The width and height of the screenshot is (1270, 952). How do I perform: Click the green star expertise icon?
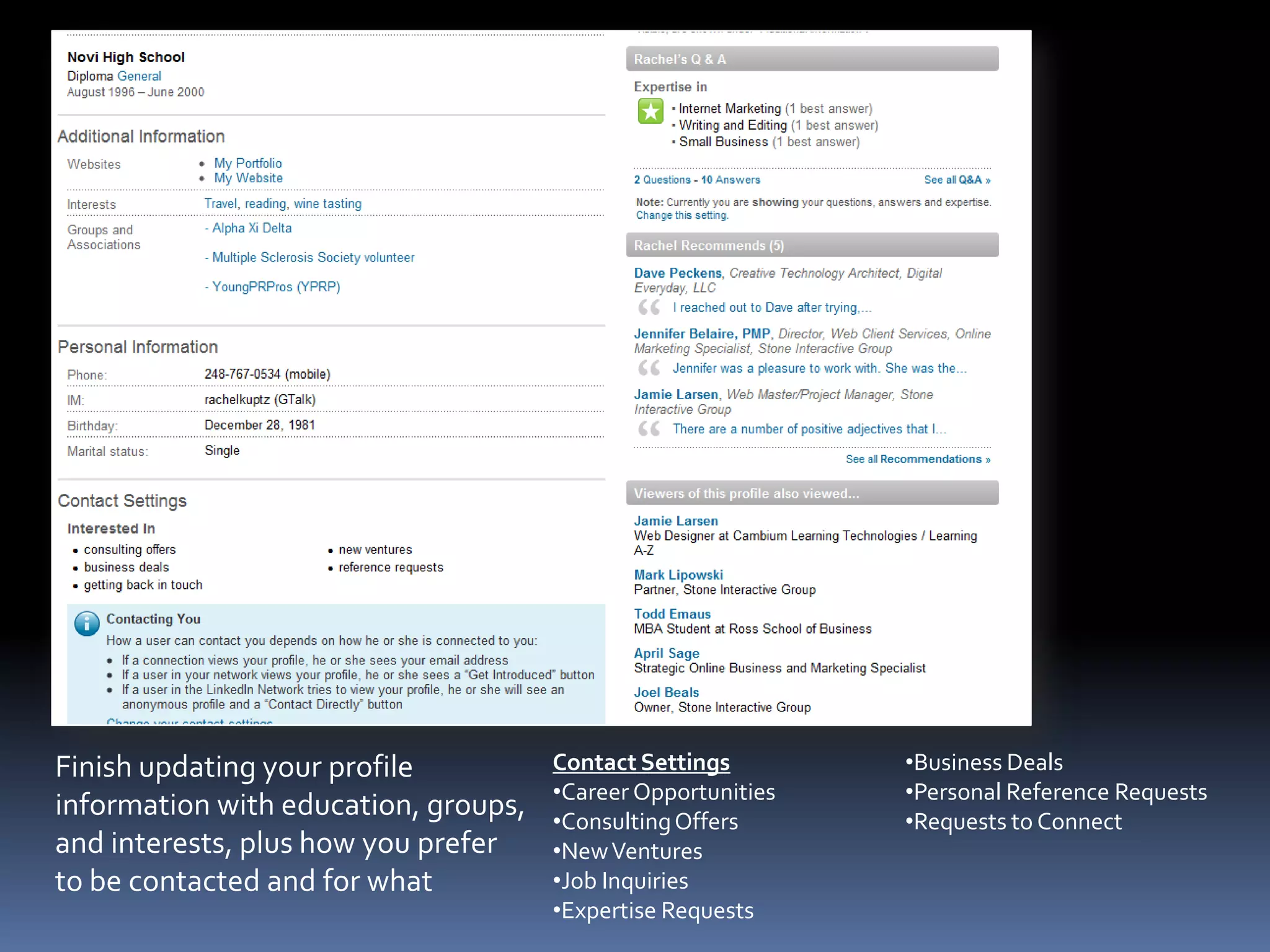click(651, 112)
